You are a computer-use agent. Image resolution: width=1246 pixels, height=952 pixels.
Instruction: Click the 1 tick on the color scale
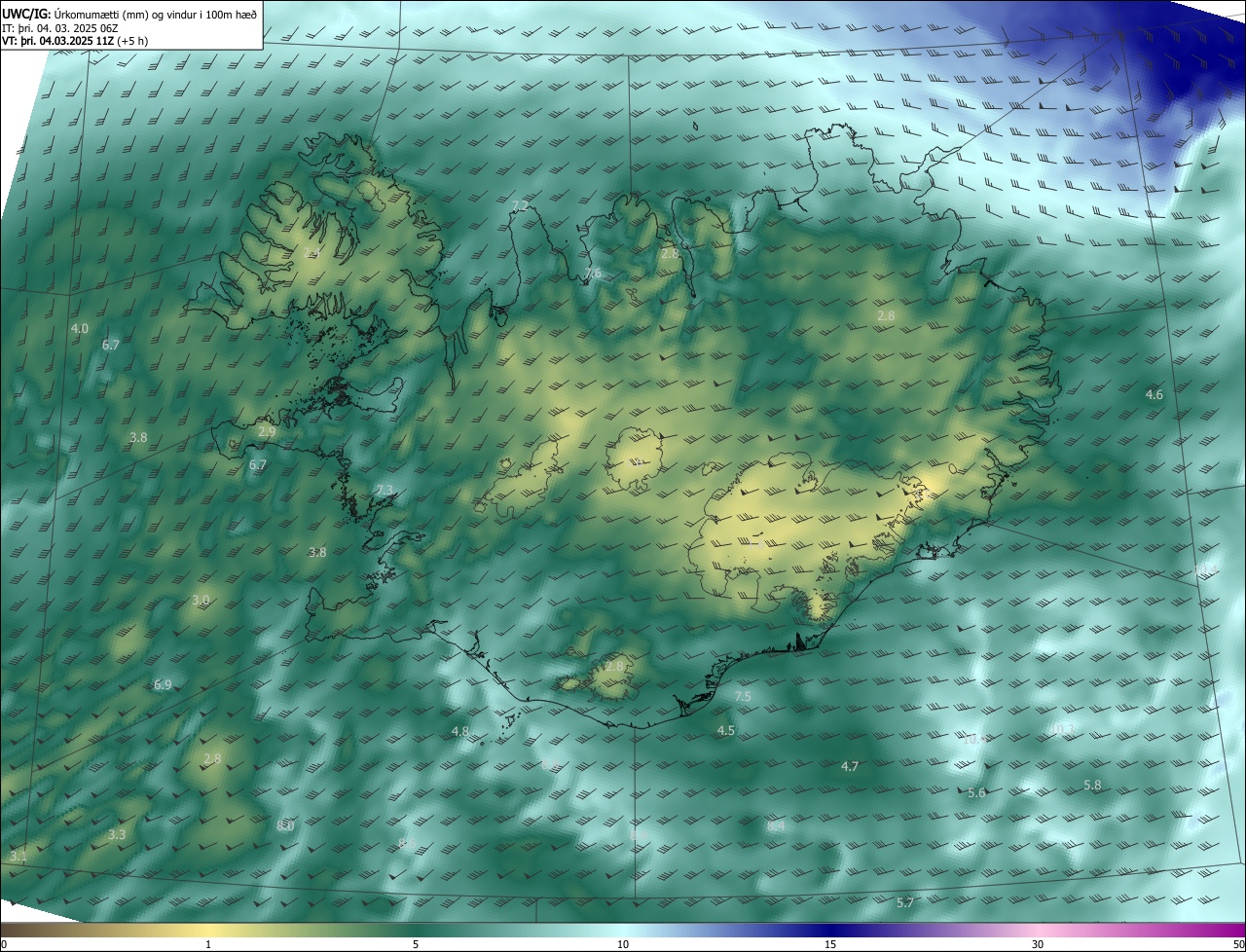tap(208, 944)
